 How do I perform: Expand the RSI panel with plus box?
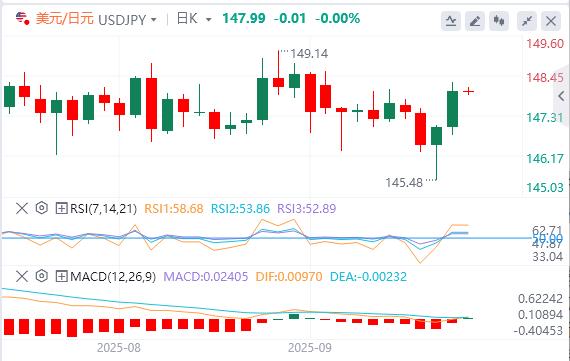[61, 208]
